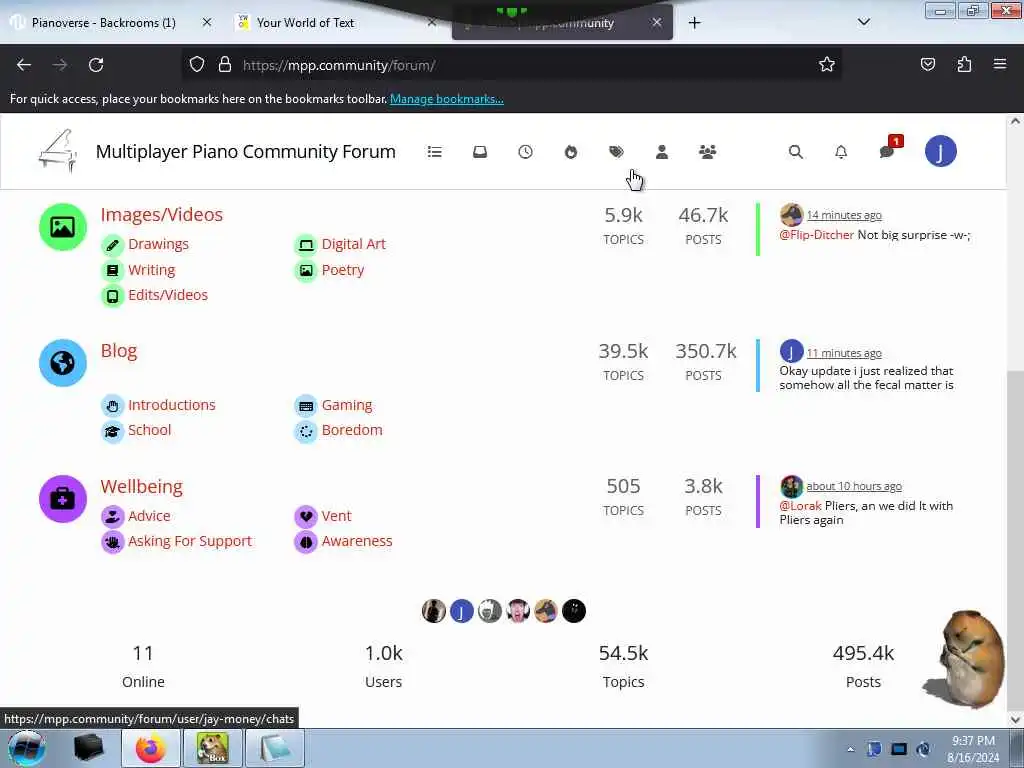The height and width of the screenshot is (768, 1024).
Task: Click the J avatar beside '11 minutes ago'
Action: point(792,352)
